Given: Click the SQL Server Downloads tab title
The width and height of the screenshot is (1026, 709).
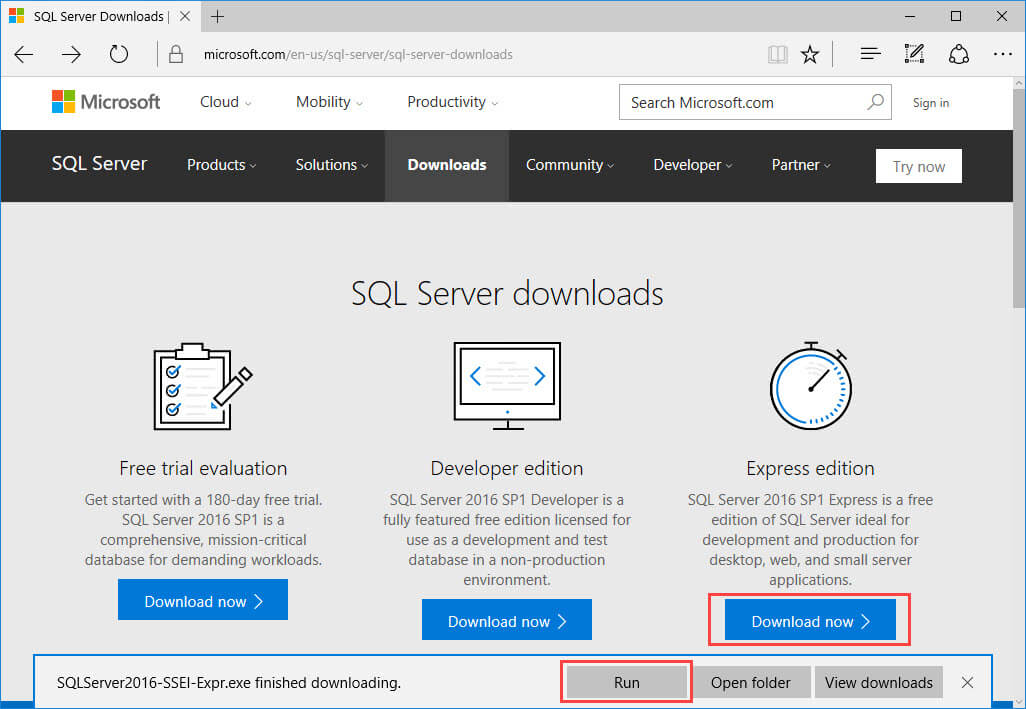Looking at the screenshot, I should coord(101,16).
